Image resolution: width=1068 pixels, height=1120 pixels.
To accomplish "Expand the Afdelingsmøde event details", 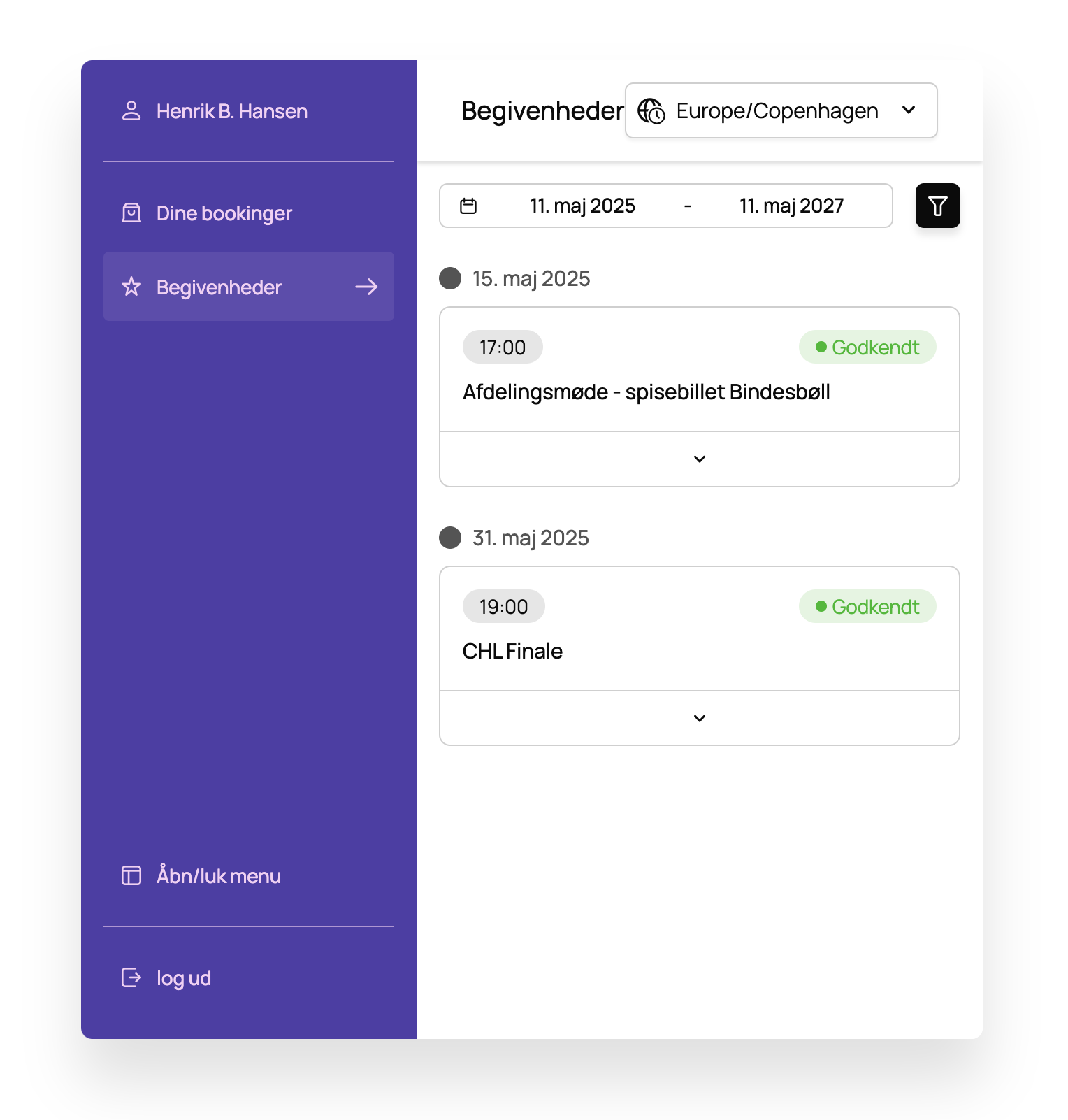I will coord(699,459).
